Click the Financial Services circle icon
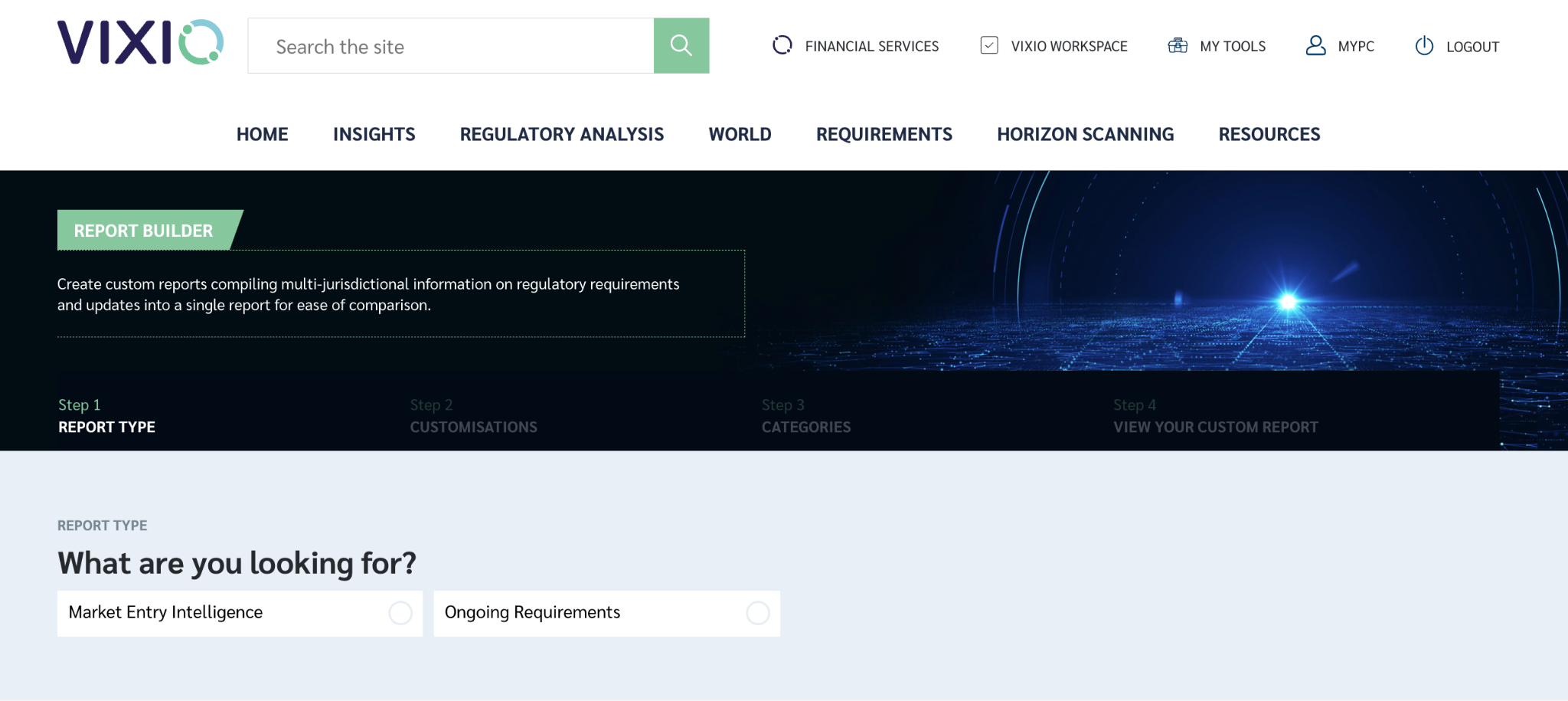Screen dimensions: 1568x701 click(x=782, y=45)
